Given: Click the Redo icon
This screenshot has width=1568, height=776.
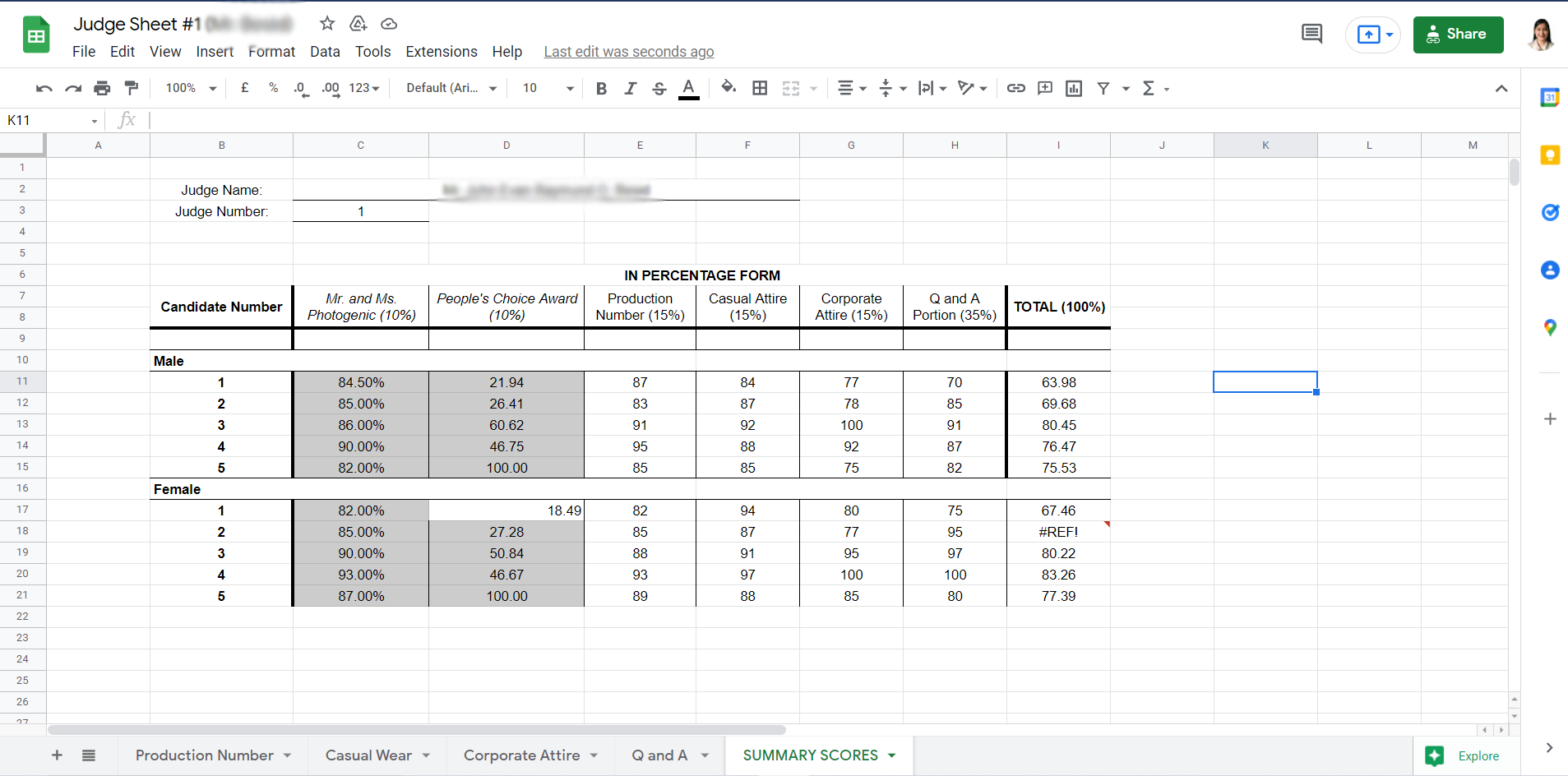Looking at the screenshot, I should click(x=73, y=88).
